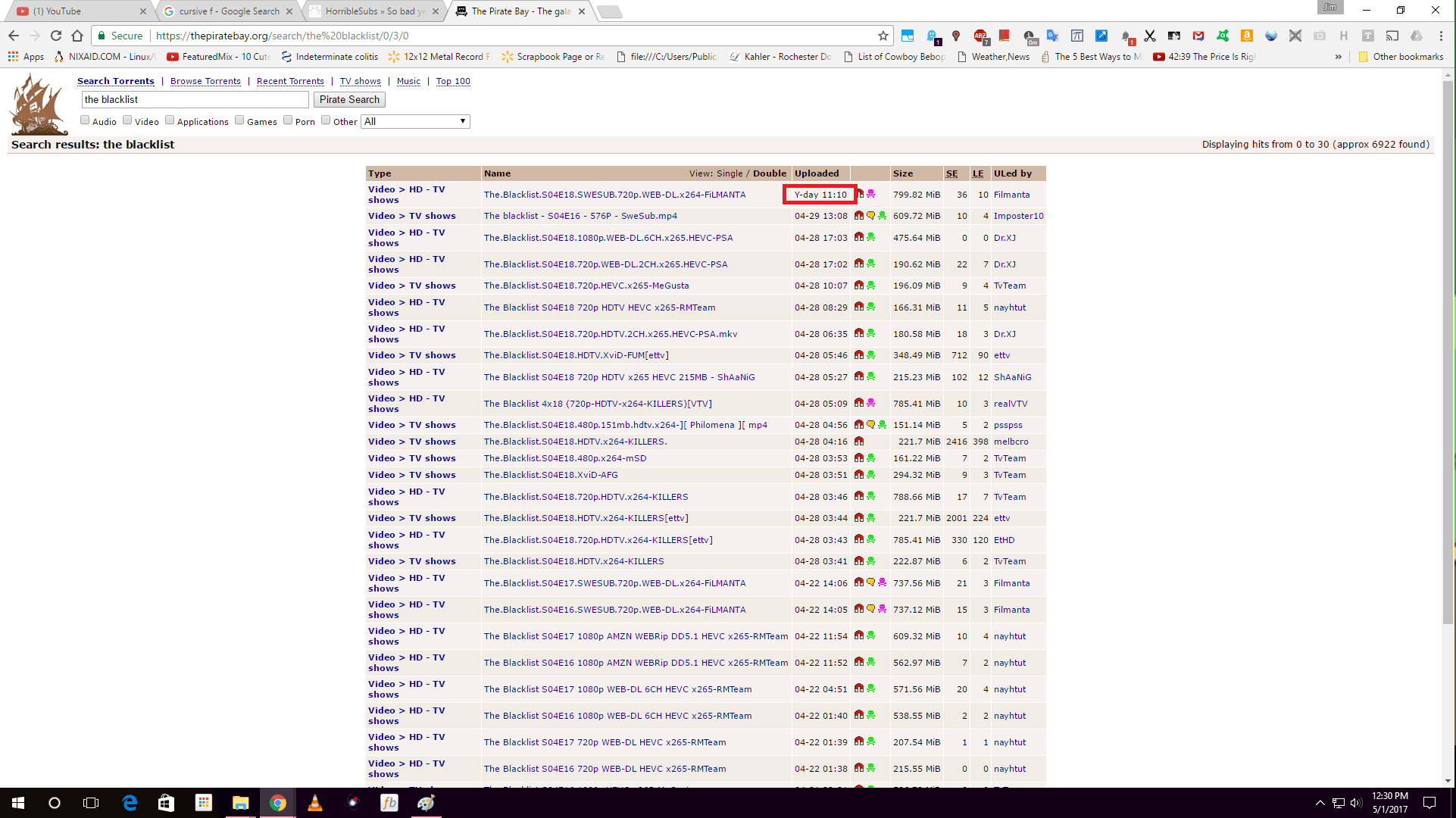Open magnet link for SweSub.mp4 torrent by Imposter10
This screenshot has height=818, width=1456.
[859, 216]
